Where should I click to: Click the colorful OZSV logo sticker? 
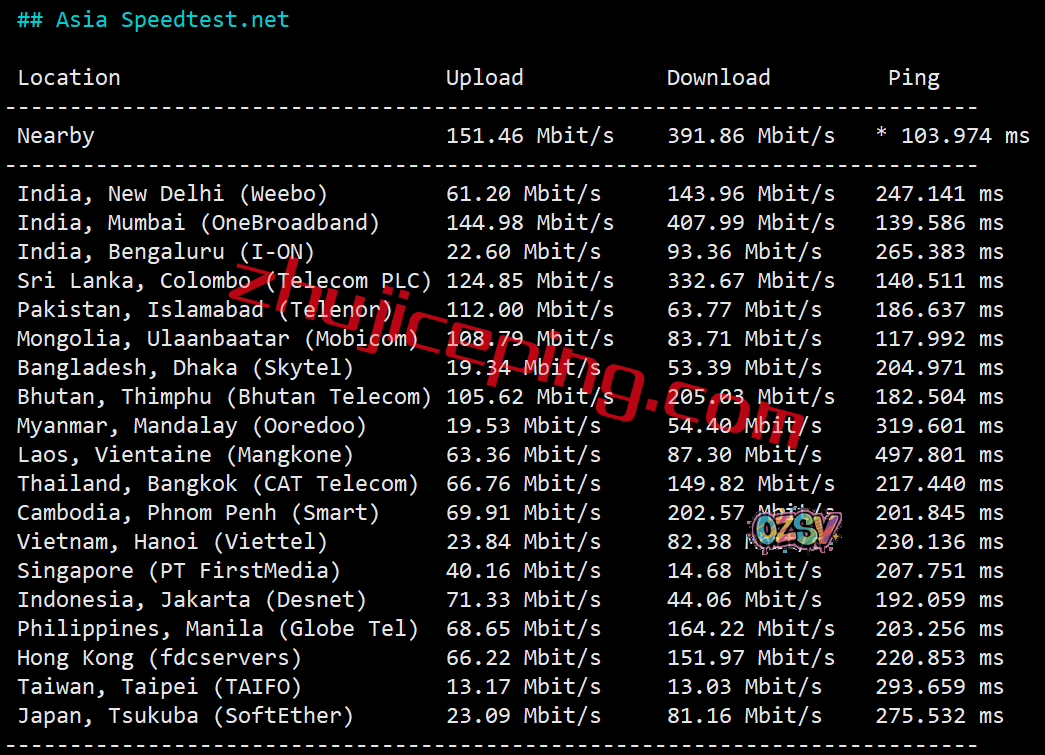click(797, 531)
